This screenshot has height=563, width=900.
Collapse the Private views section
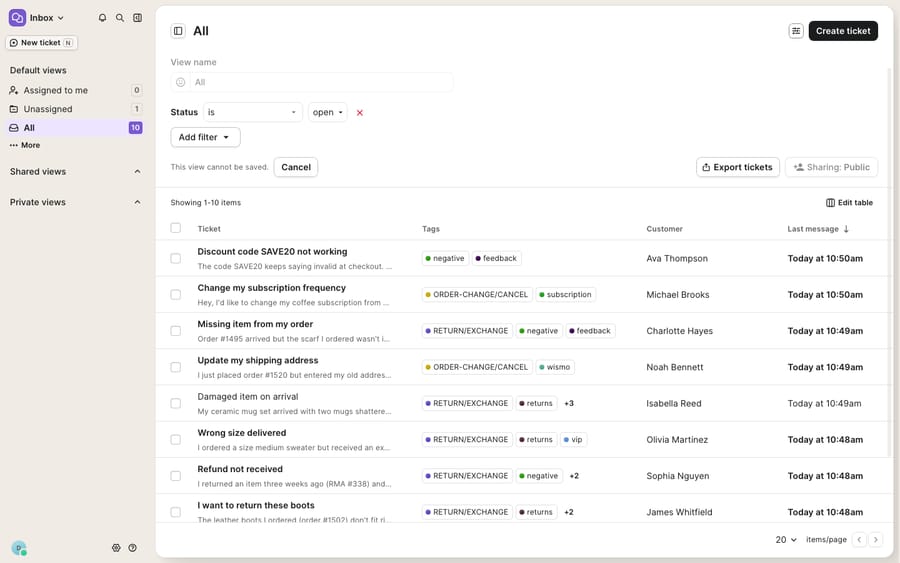point(137,202)
